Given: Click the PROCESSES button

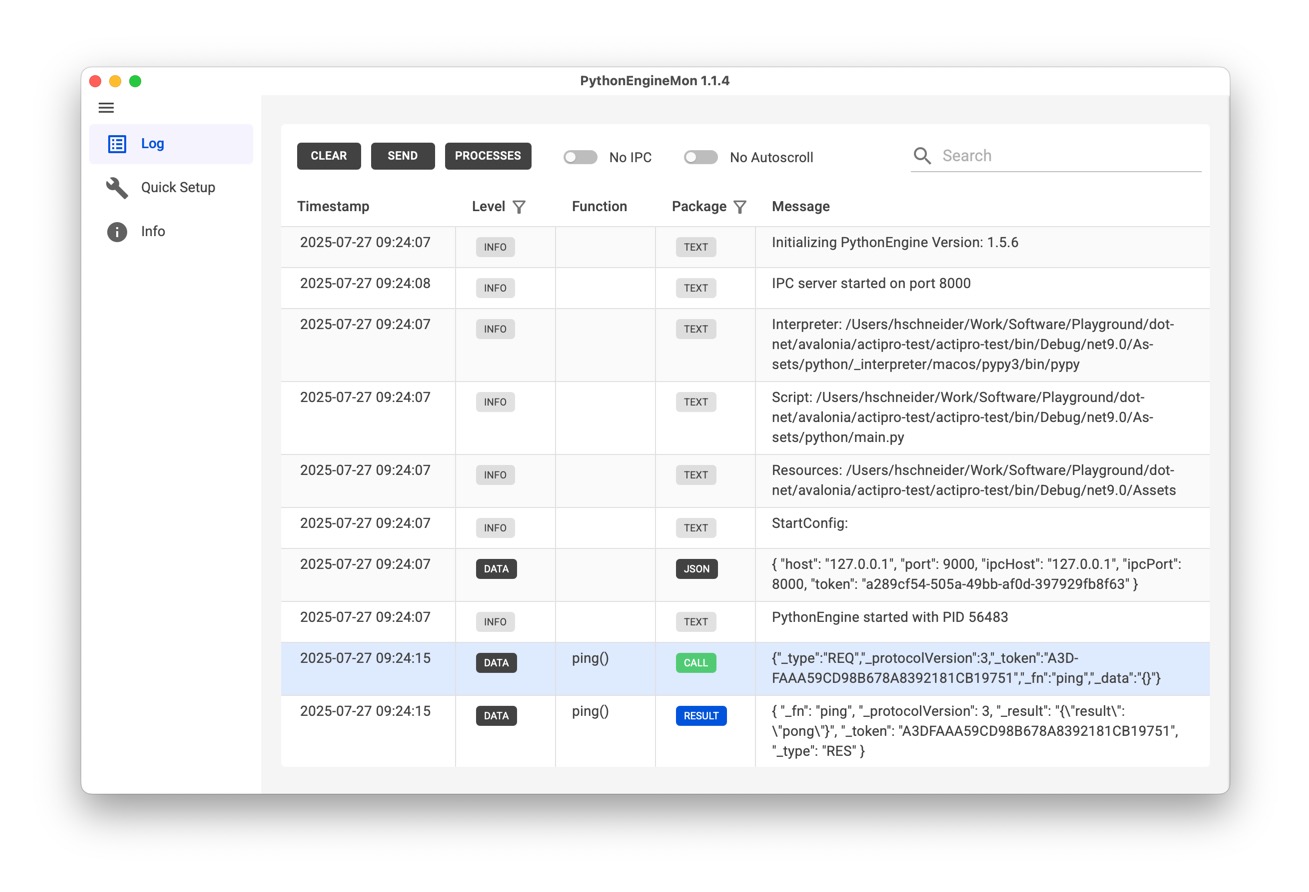Looking at the screenshot, I should [x=488, y=156].
